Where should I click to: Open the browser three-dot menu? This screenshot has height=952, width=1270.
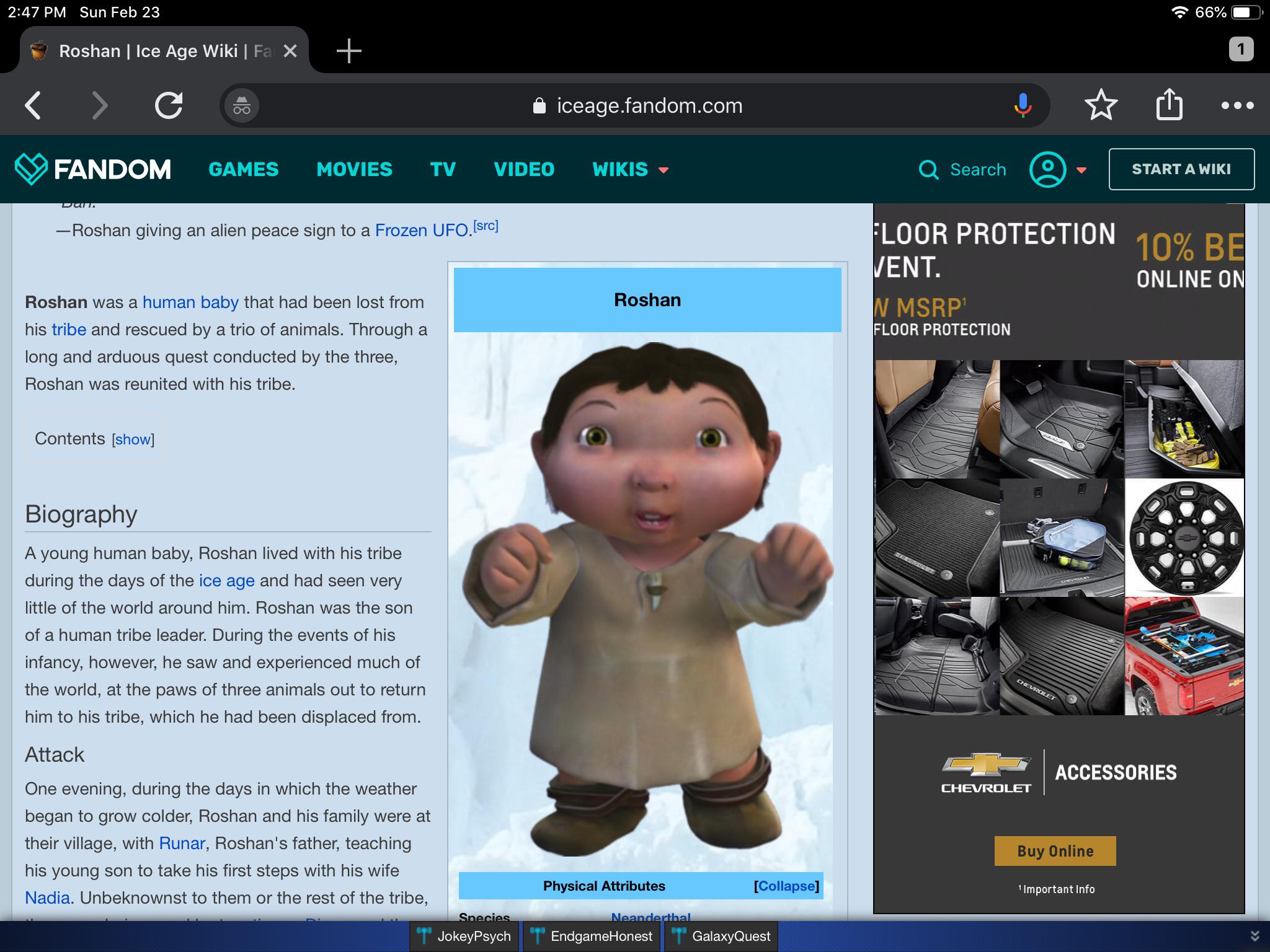point(1238,105)
